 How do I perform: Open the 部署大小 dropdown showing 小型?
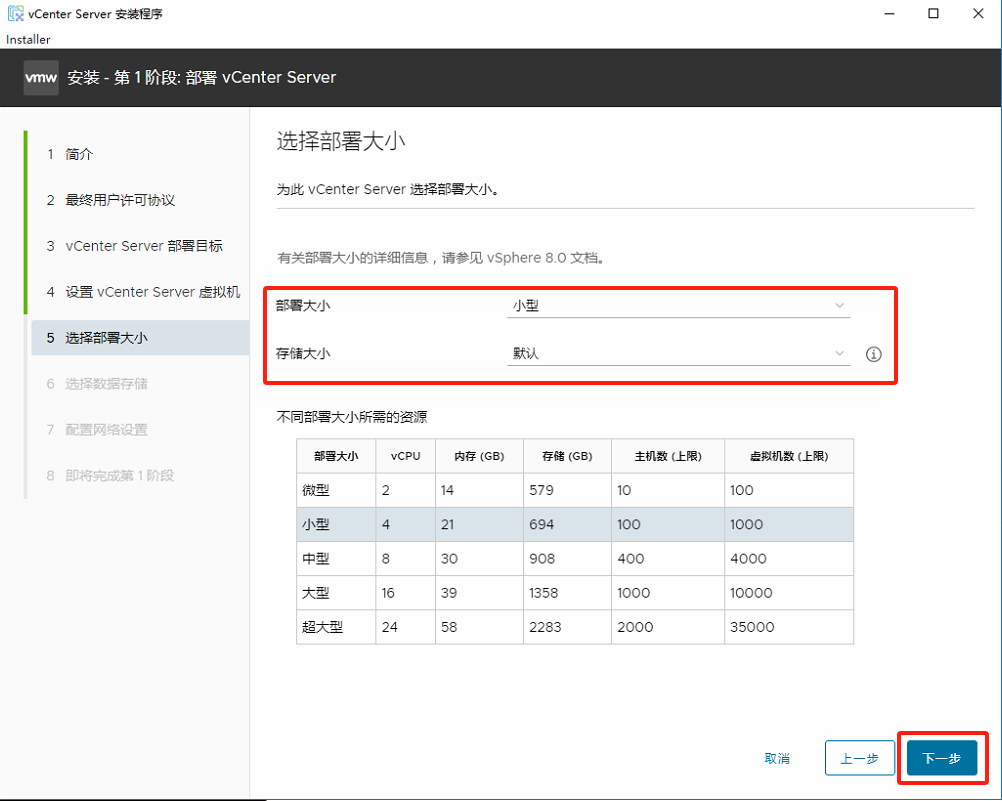(x=678, y=306)
